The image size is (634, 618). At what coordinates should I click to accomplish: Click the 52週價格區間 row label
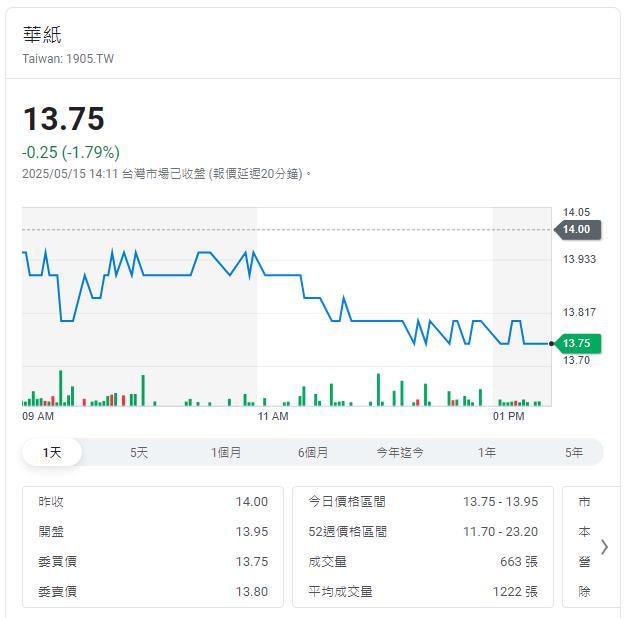tap(348, 532)
